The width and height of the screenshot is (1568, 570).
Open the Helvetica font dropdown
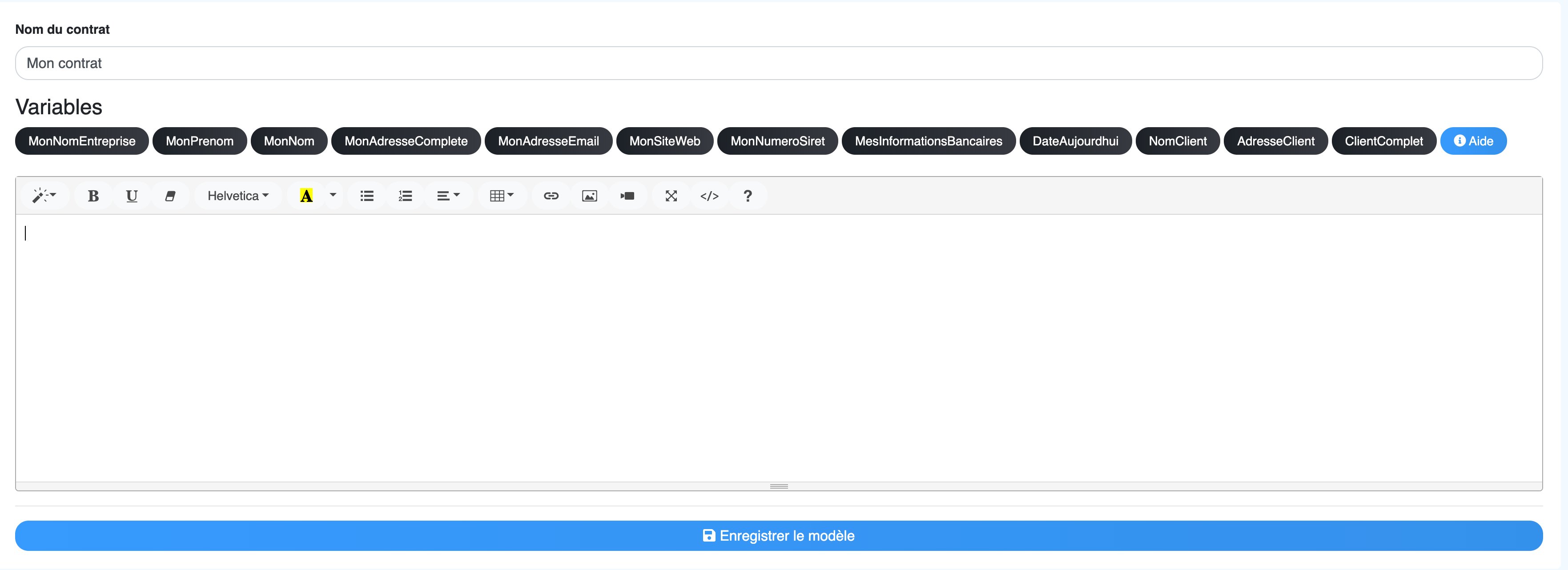237,196
